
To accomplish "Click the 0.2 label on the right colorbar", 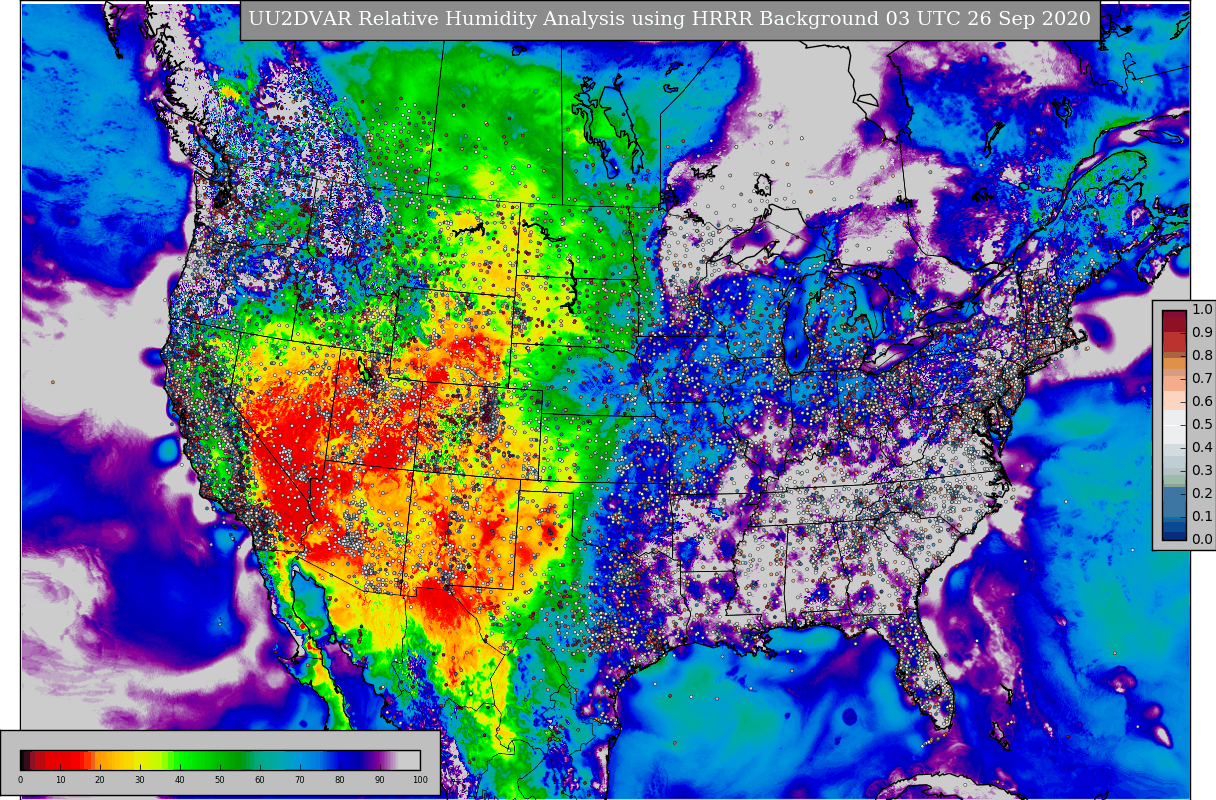I will 1202,494.
